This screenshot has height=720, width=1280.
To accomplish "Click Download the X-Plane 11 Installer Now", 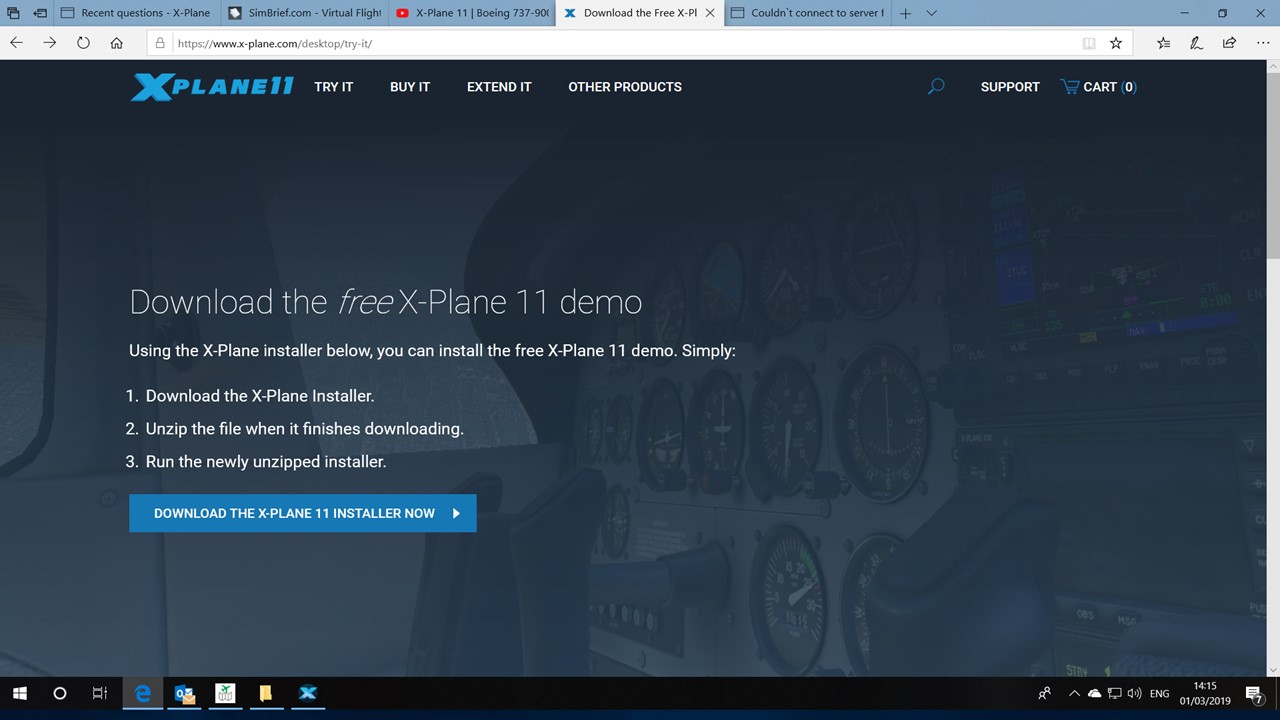I will point(303,513).
